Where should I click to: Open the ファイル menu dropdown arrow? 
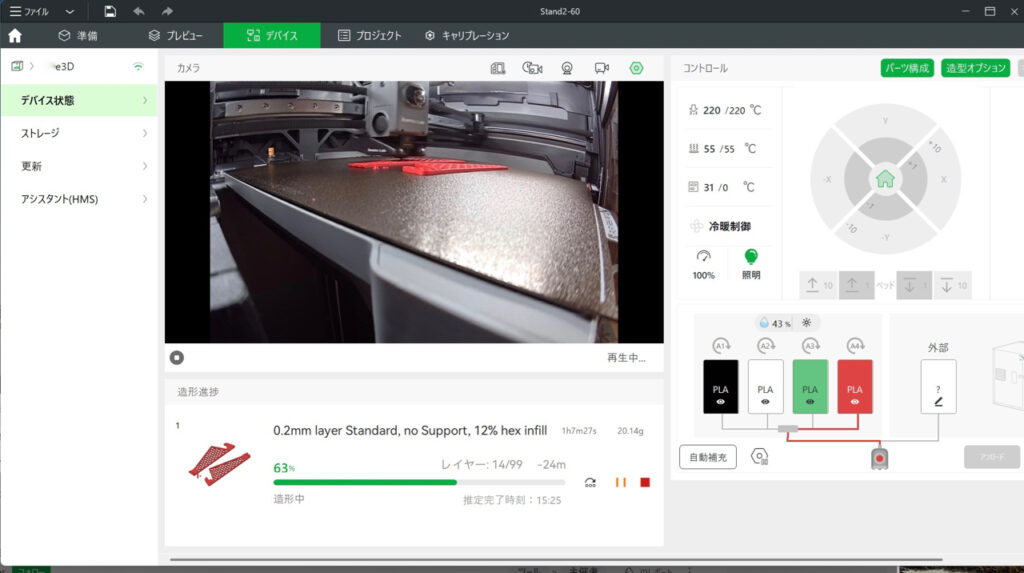click(x=69, y=11)
